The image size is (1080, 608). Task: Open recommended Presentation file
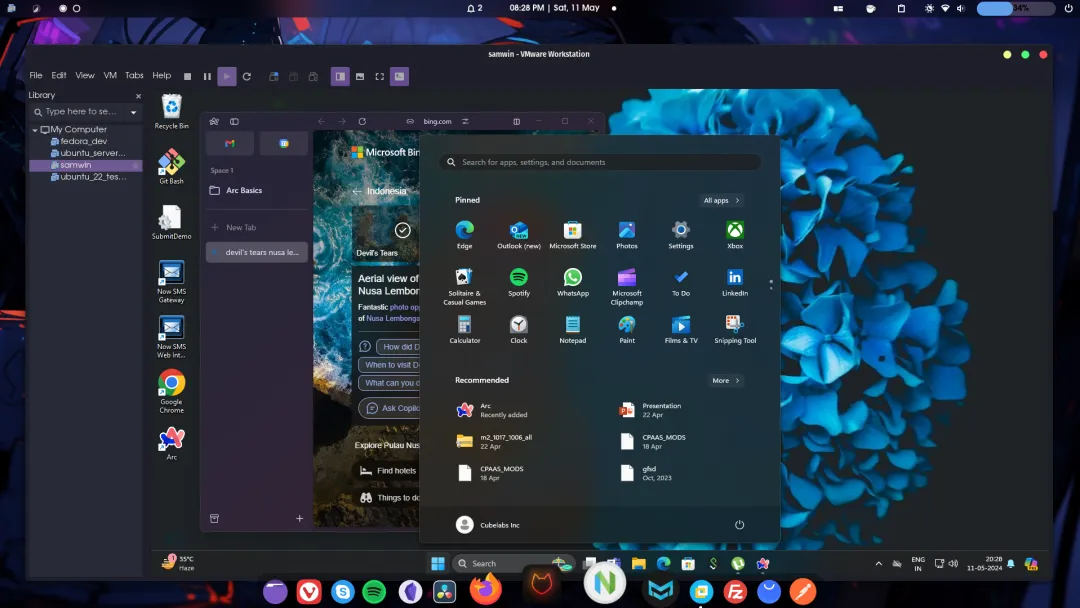(651, 410)
